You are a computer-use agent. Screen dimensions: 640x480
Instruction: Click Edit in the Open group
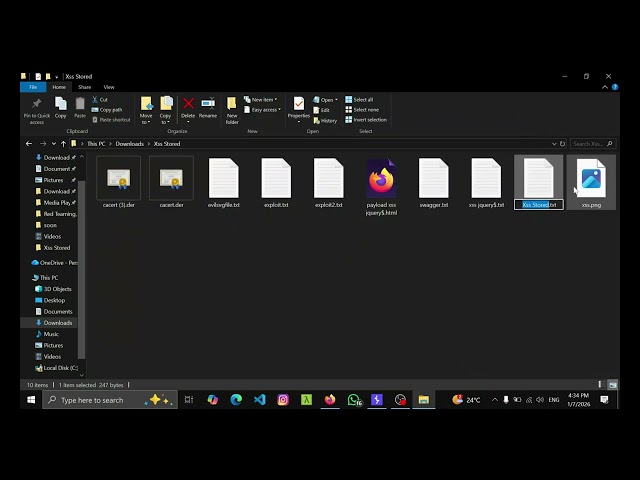point(321,110)
